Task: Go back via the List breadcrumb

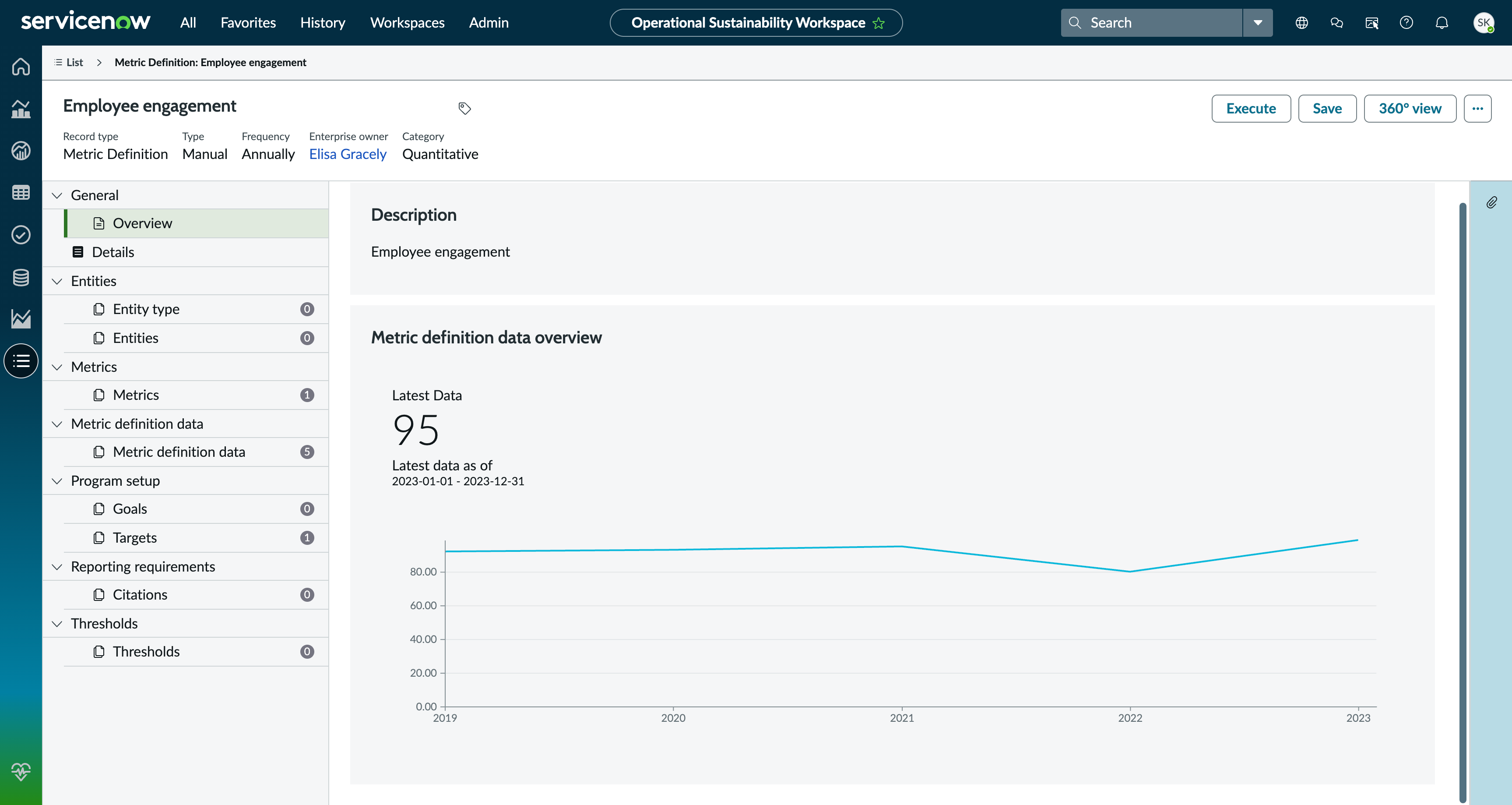Action: point(69,62)
